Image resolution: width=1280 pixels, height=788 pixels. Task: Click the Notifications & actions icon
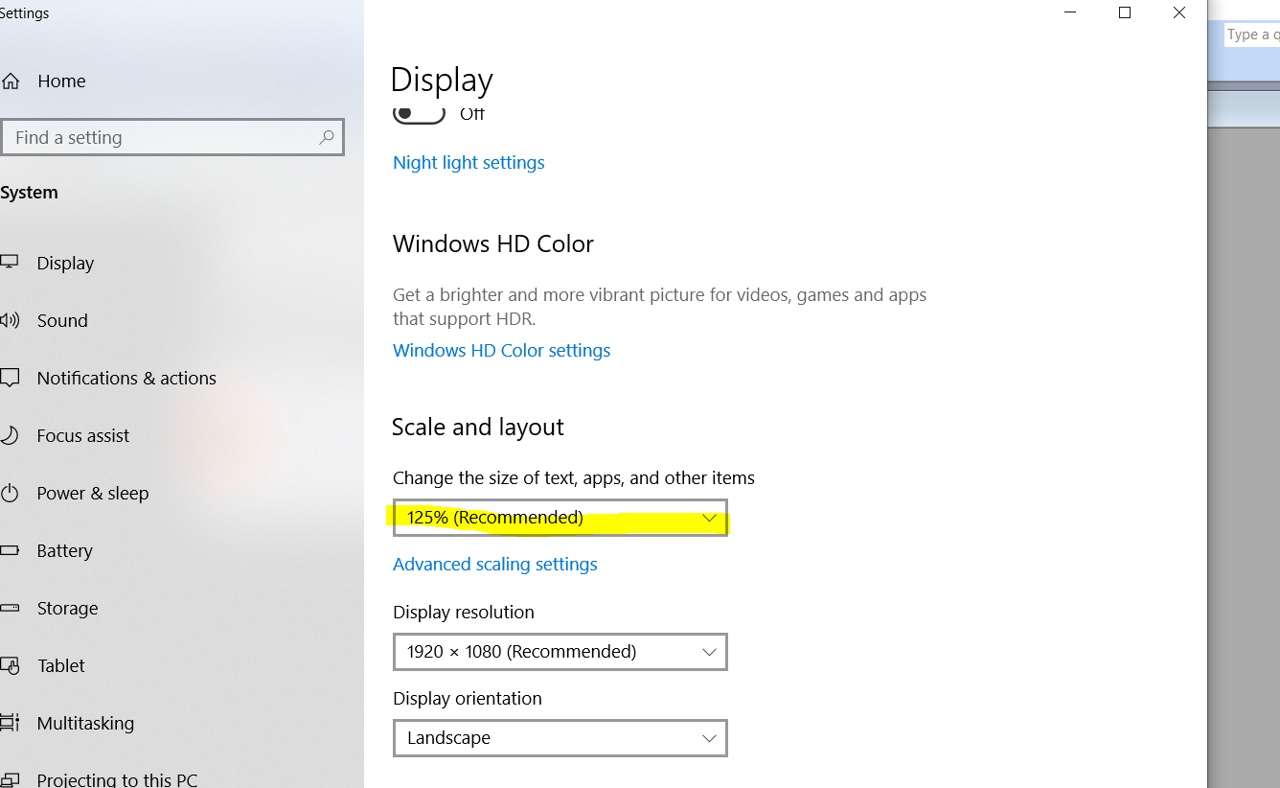9,378
